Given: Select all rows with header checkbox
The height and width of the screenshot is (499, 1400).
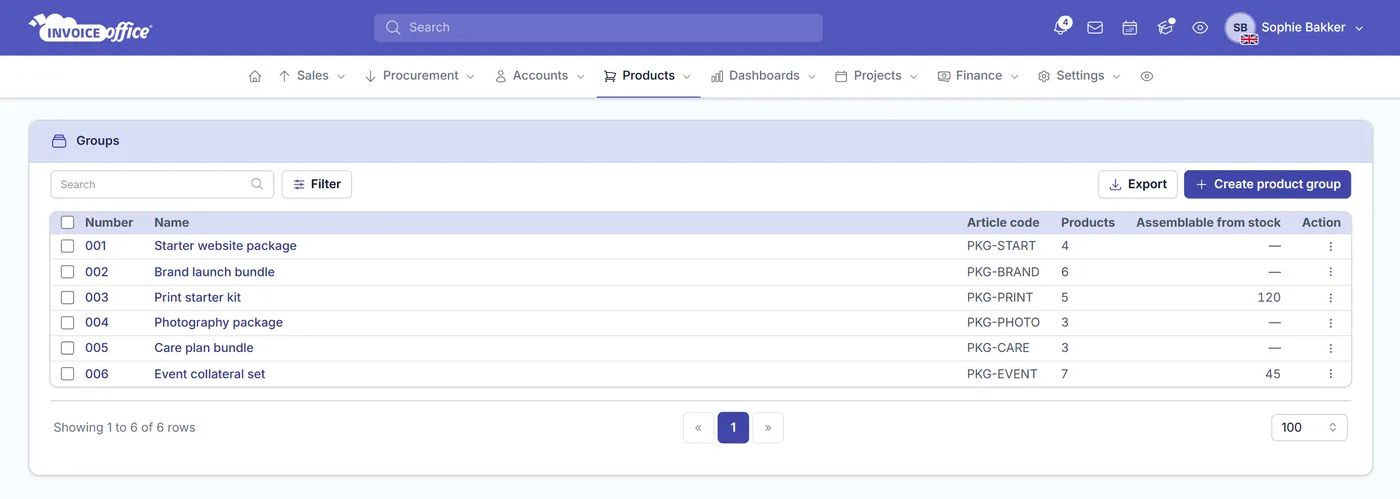Looking at the screenshot, I should (68, 223).
